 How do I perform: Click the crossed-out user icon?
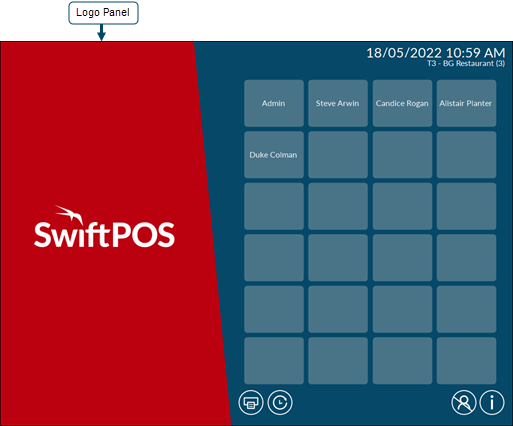[x=464, y=402]
